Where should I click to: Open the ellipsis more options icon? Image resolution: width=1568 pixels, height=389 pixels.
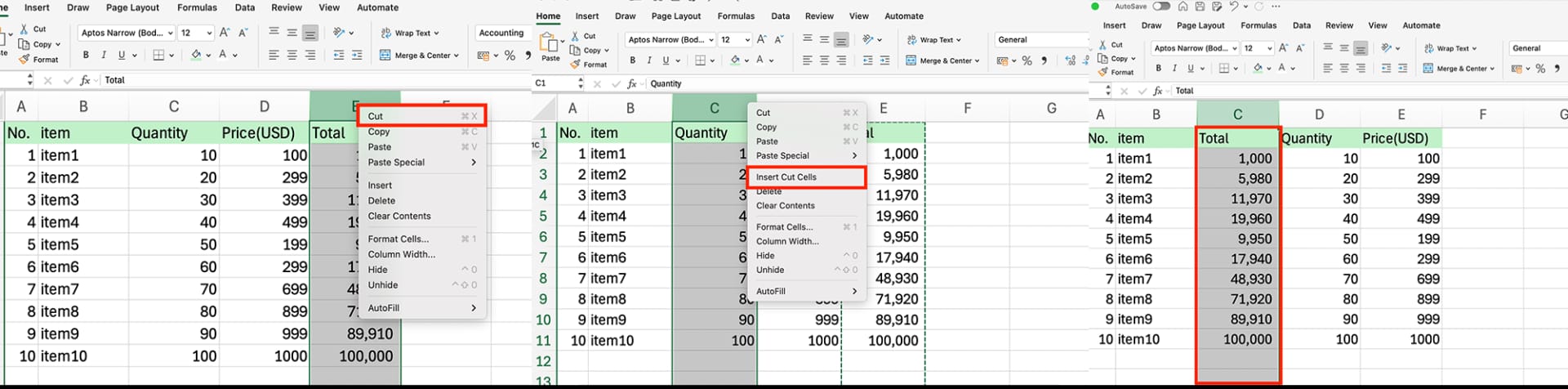[1276, 7]
